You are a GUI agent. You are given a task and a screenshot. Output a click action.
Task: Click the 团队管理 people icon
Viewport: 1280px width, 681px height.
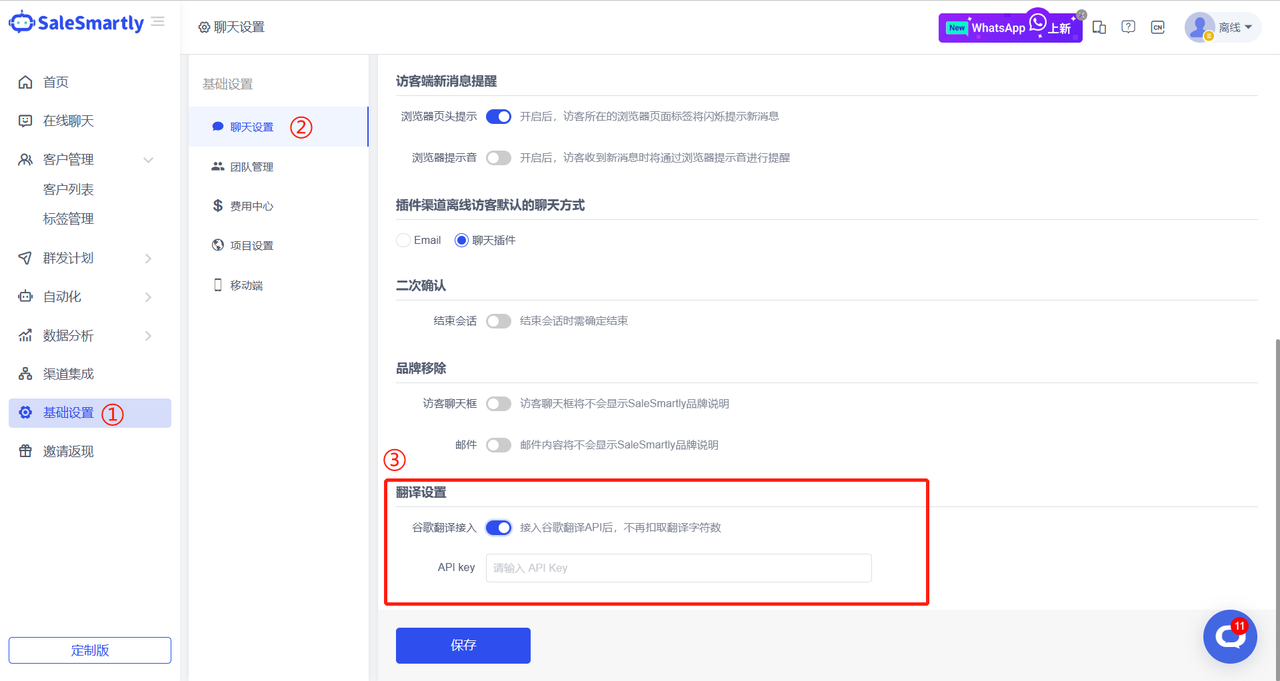coord(218,167)
